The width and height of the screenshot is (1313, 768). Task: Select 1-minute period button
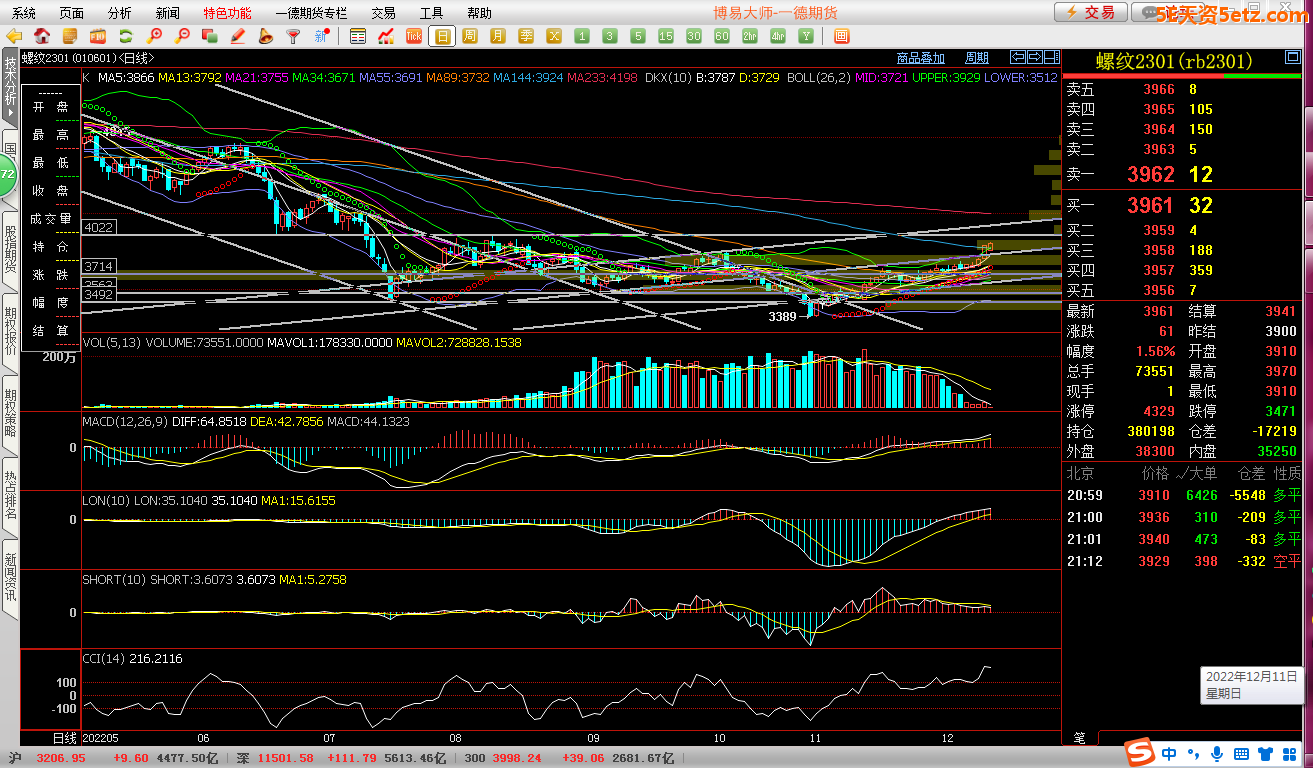point(582,36)
